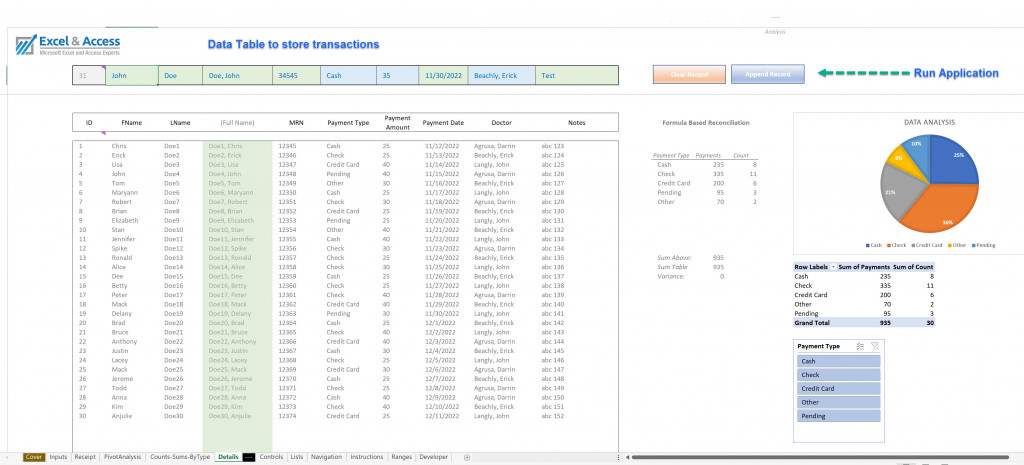Select the Sum of Payments pivot header
1024x465 pixels.
[864, 267]
